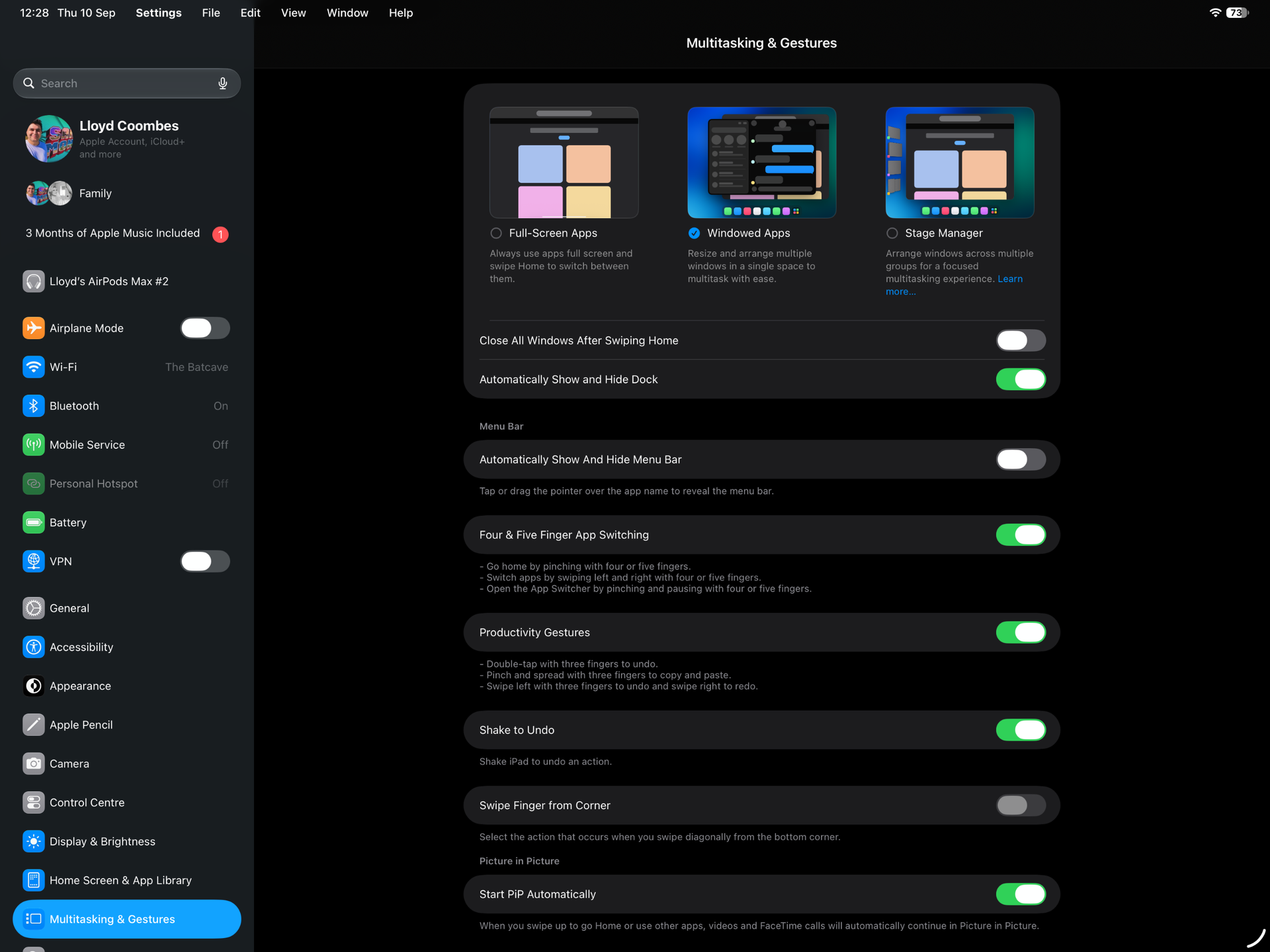Enable Automatically Show And Hide Menu Bar
1270x952 pixels.
point(1021,459)
